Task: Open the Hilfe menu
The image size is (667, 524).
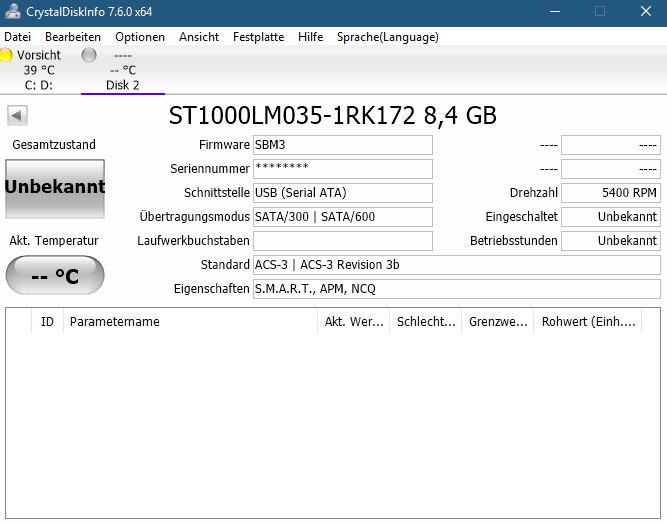Action: pyautogui.click(x=310, y=37)
